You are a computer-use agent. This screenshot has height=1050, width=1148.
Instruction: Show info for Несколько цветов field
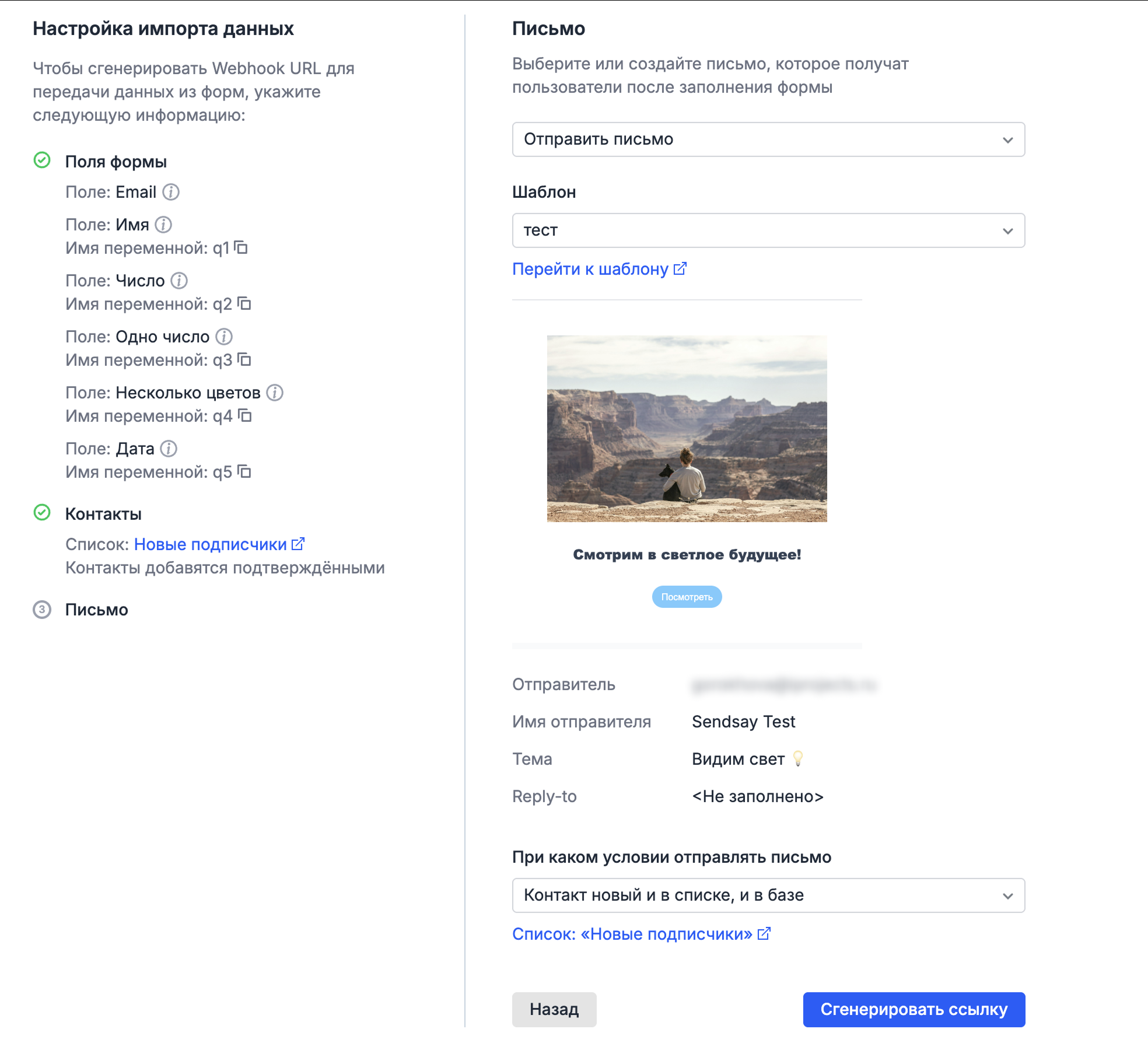click(275, 393)
